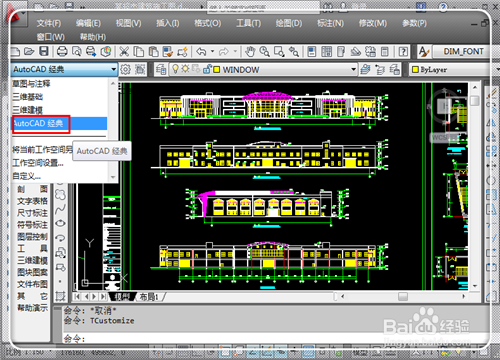Screen dimensions: 500x360
Task: Open the Undo history dropdown arrow
Action: (x=212, y=52)
